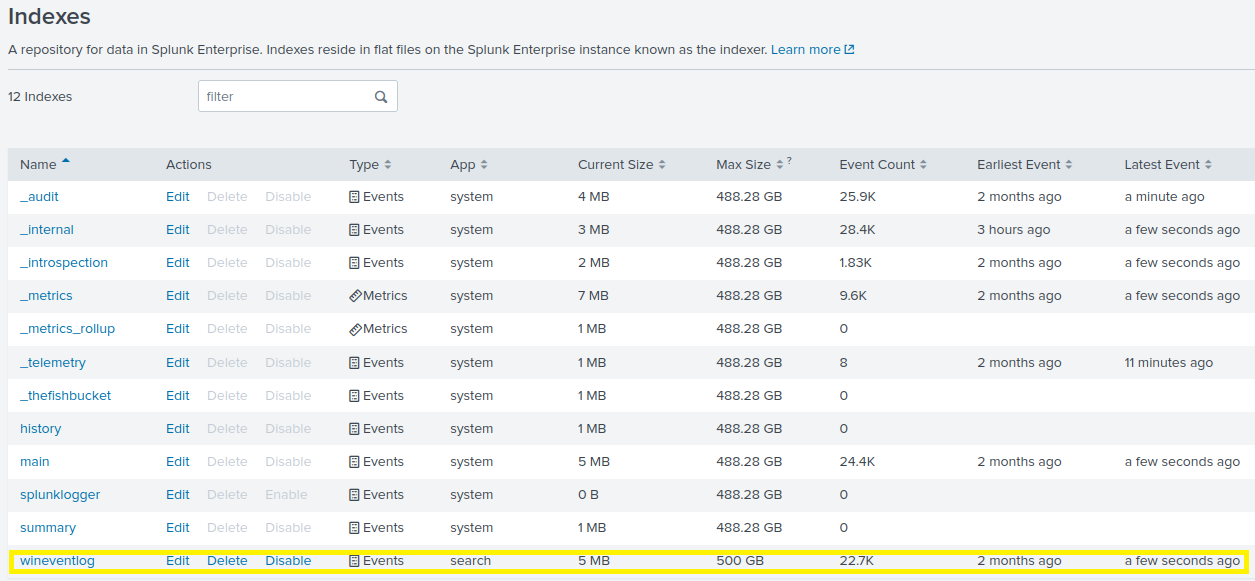Screen dimensions: 1255x581
Task: Open the _introspection index
Action: (x=64, y=263)
